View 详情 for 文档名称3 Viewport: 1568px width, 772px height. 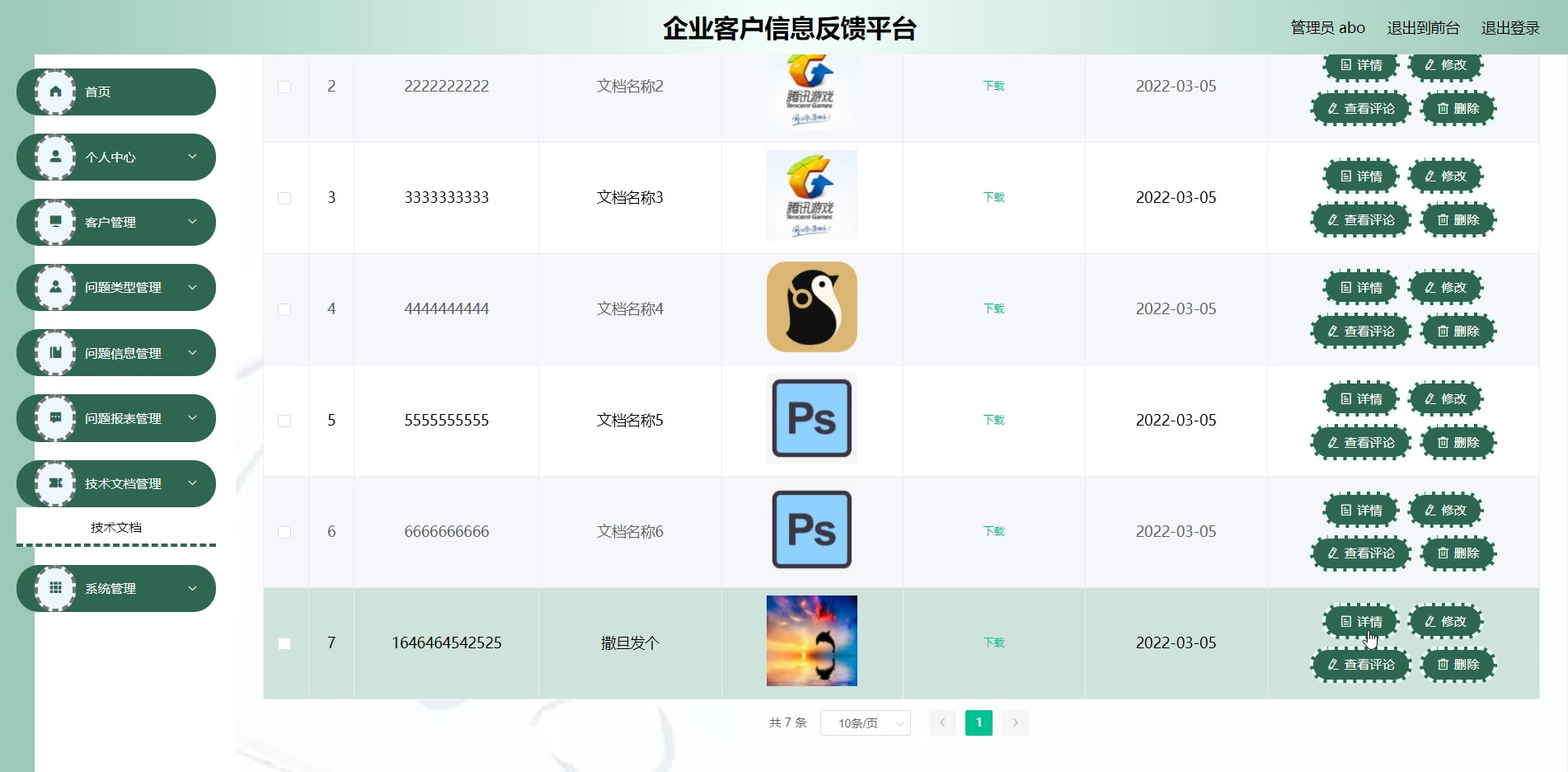(x=1361, y=177)
